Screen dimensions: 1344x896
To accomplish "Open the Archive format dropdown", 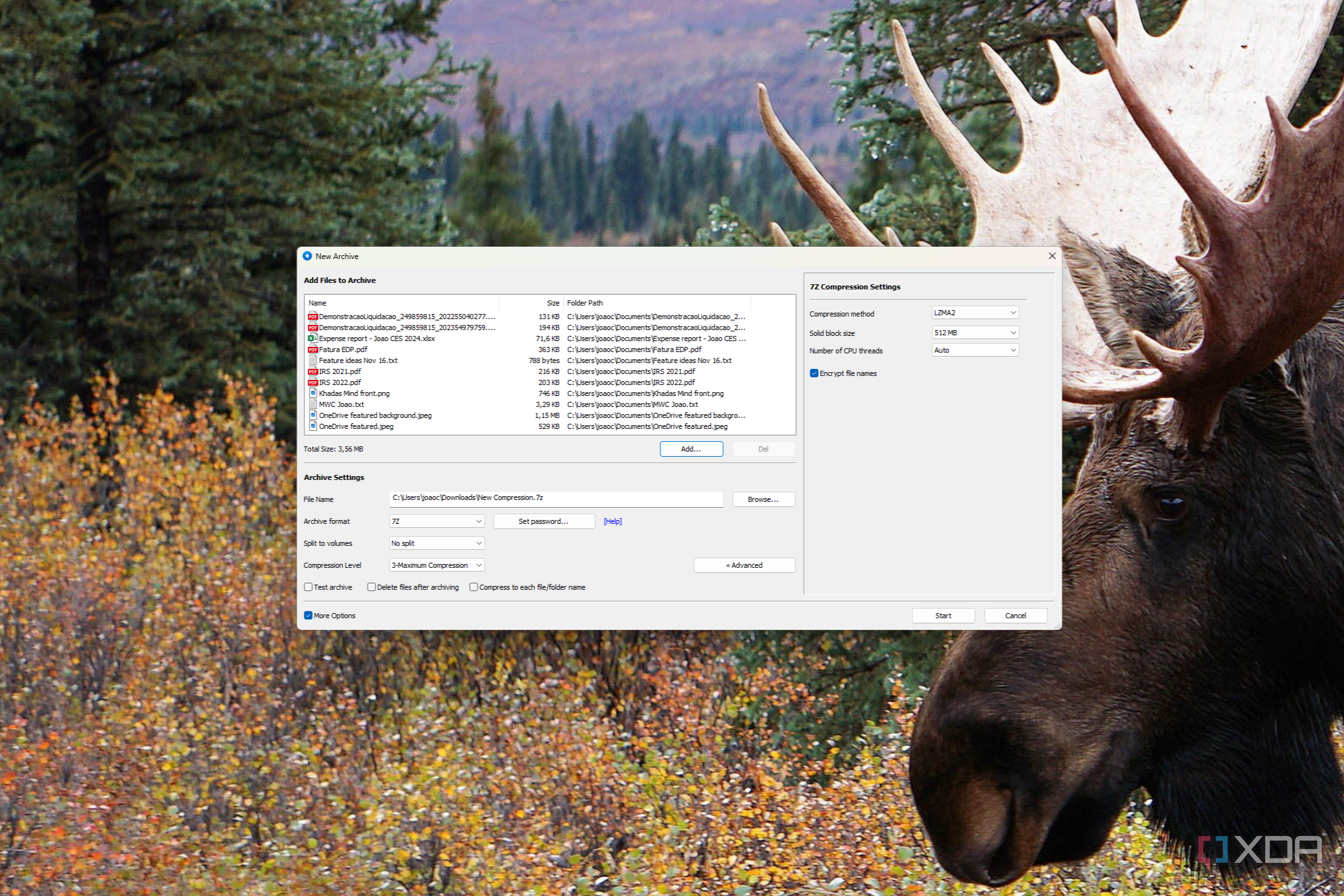I will coord(437,521).
